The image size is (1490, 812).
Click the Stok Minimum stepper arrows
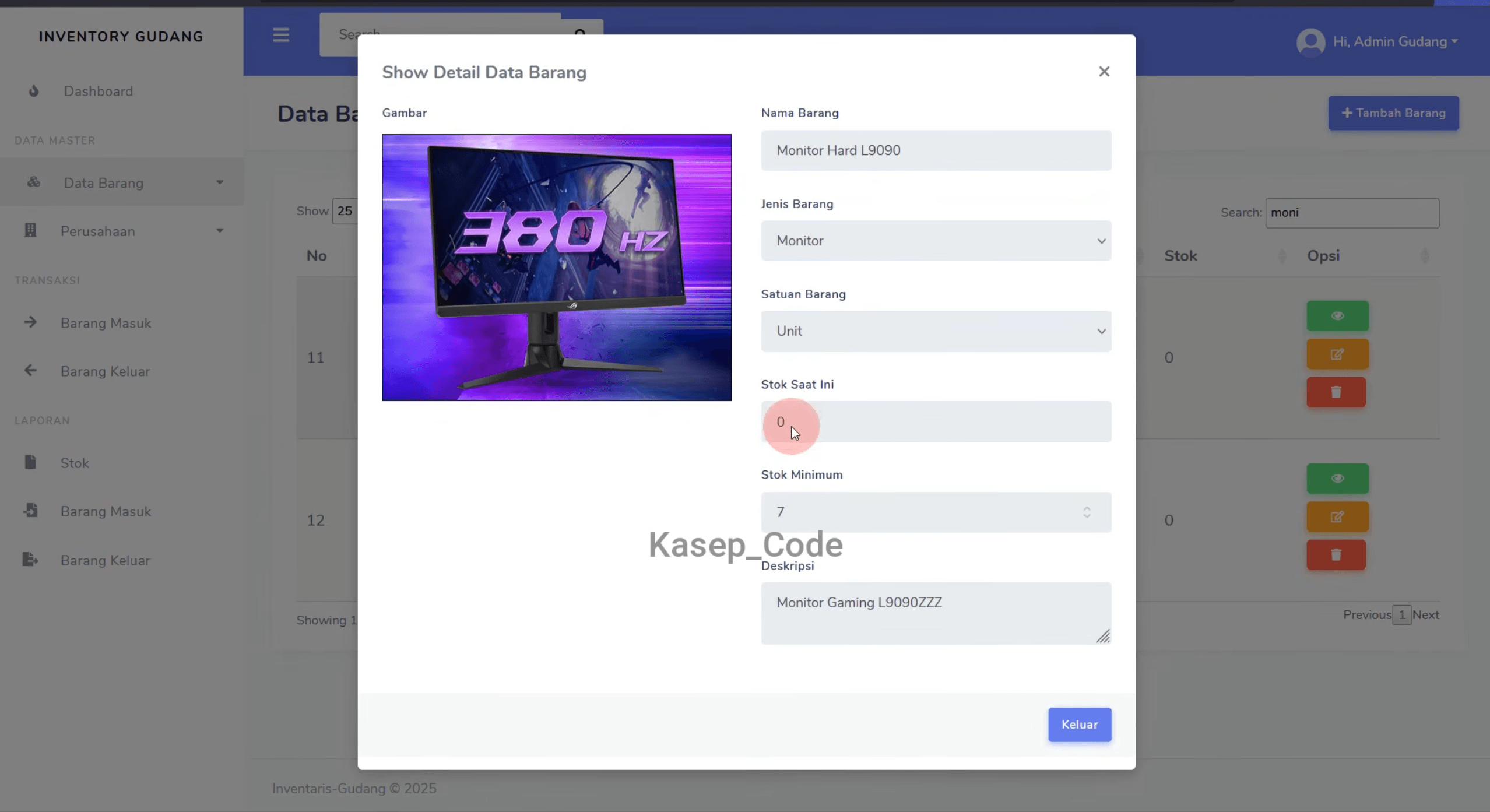click(1087, 512)
